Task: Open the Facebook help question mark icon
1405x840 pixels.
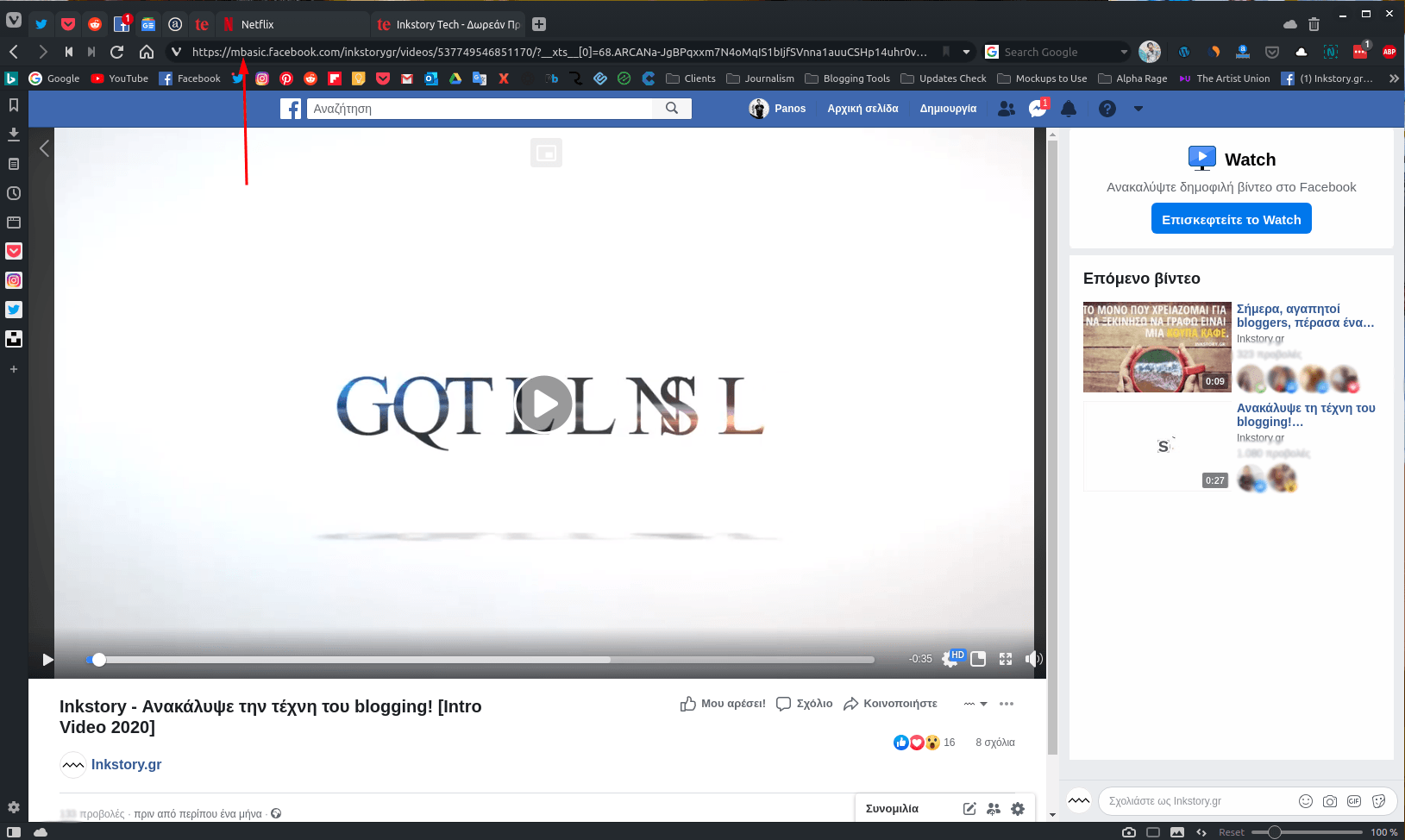Action: pyautogui.click(x=1107, y=109)
